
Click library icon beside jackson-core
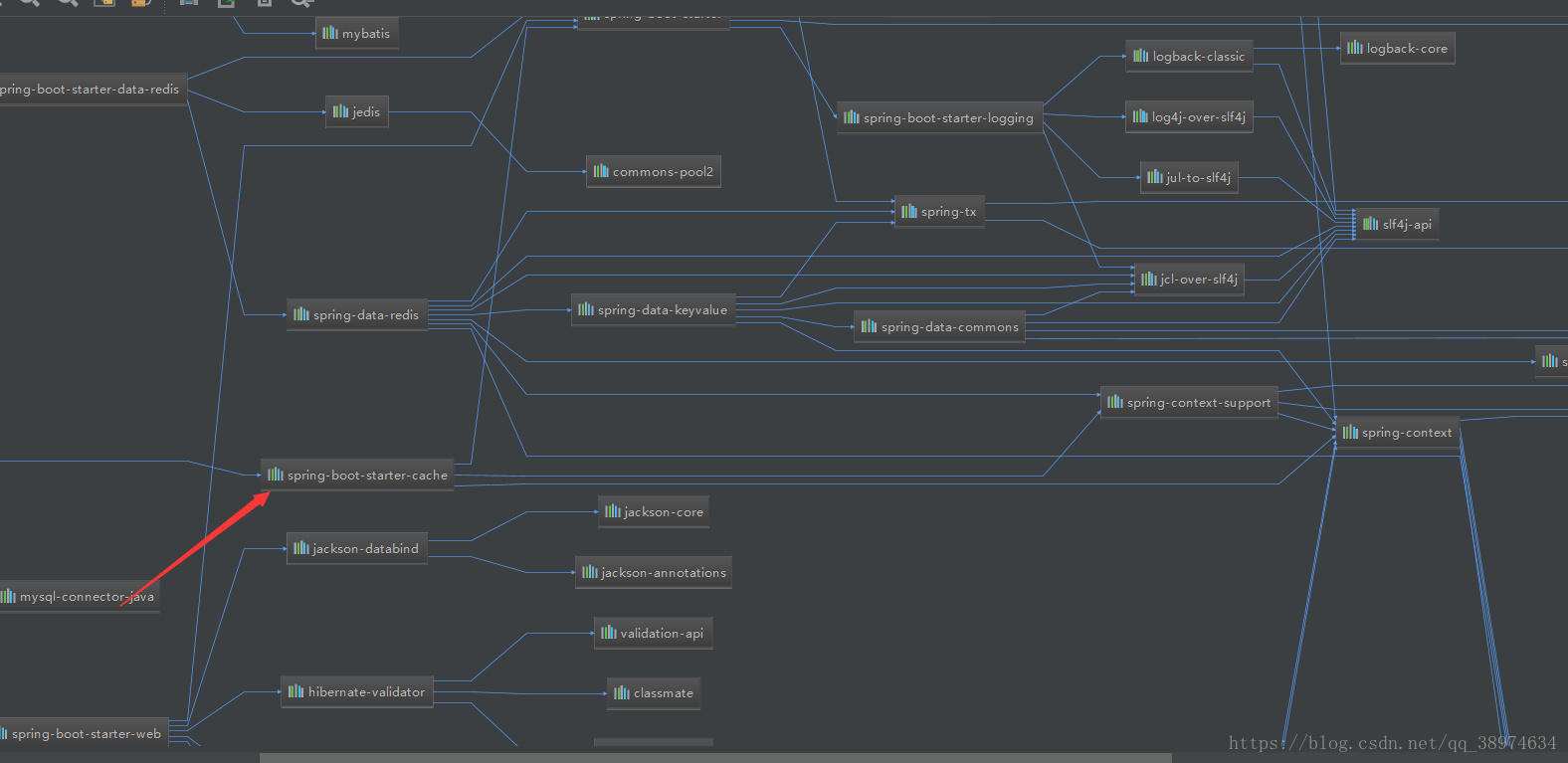pos(613,511)
